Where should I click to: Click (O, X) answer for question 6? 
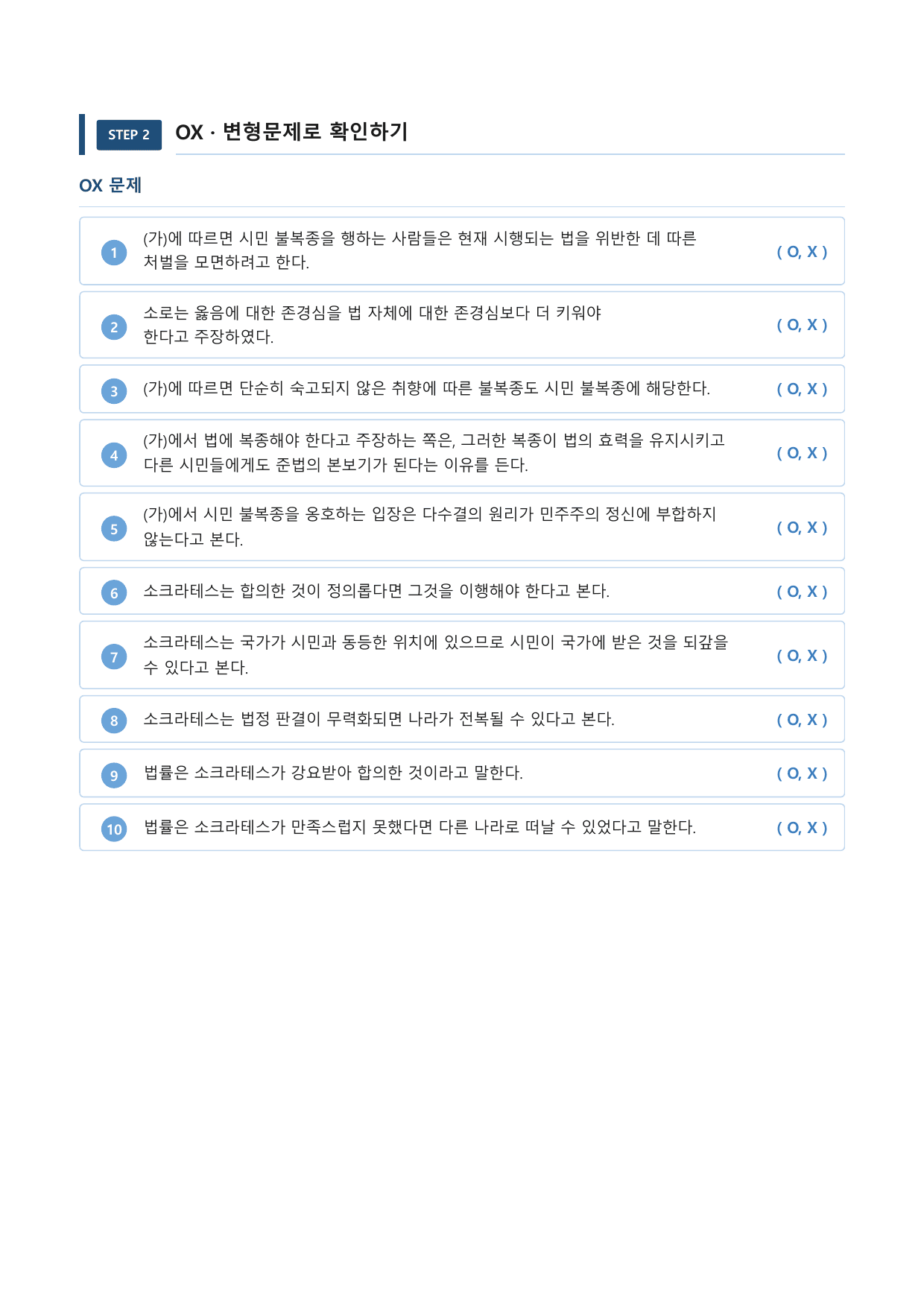[x=802, y=592]
